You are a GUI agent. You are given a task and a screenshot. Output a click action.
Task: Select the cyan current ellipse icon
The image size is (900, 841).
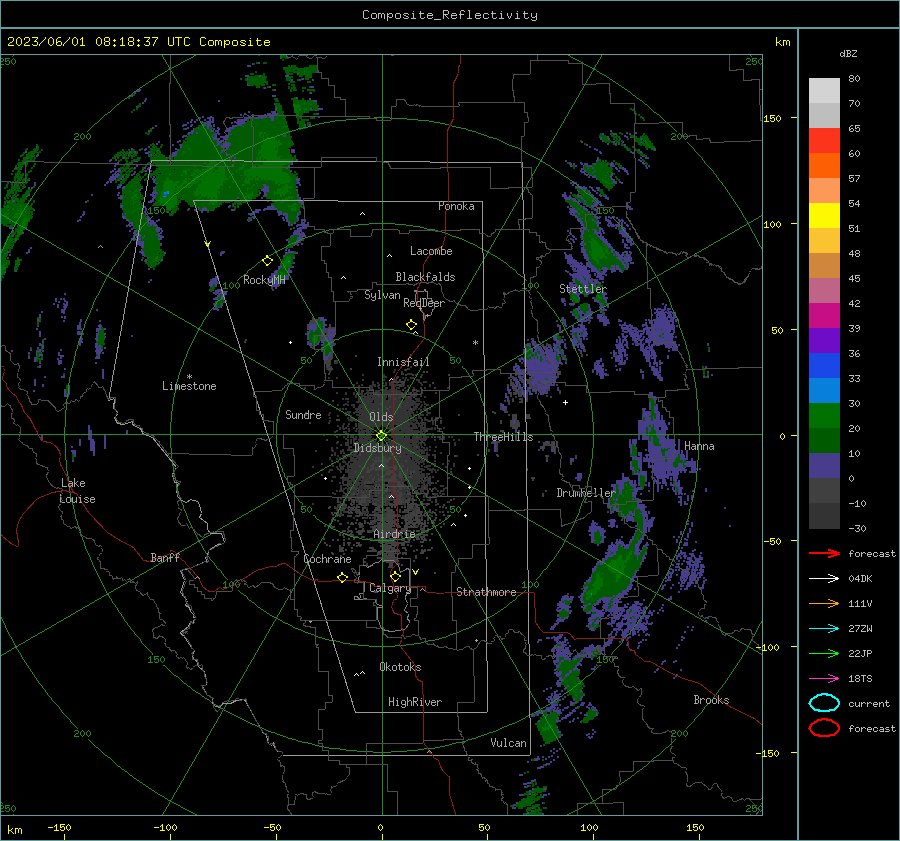click(x=824, y=703)
